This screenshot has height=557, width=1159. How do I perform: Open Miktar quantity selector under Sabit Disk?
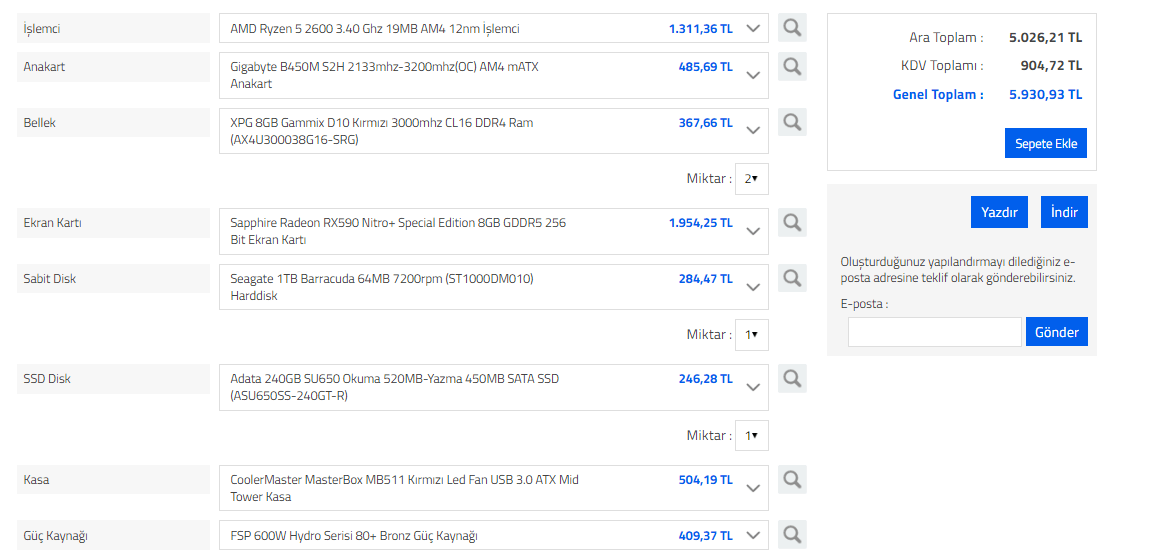[752, 335]
